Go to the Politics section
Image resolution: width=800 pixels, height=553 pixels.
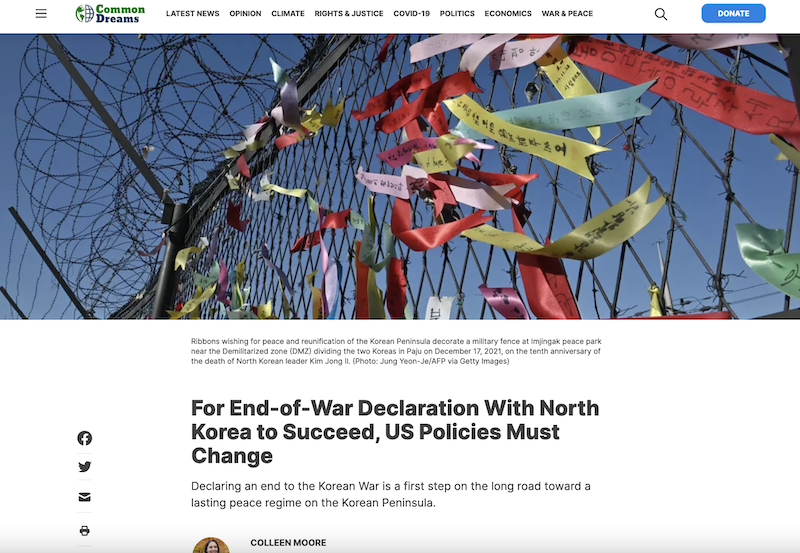click(457, 14)
